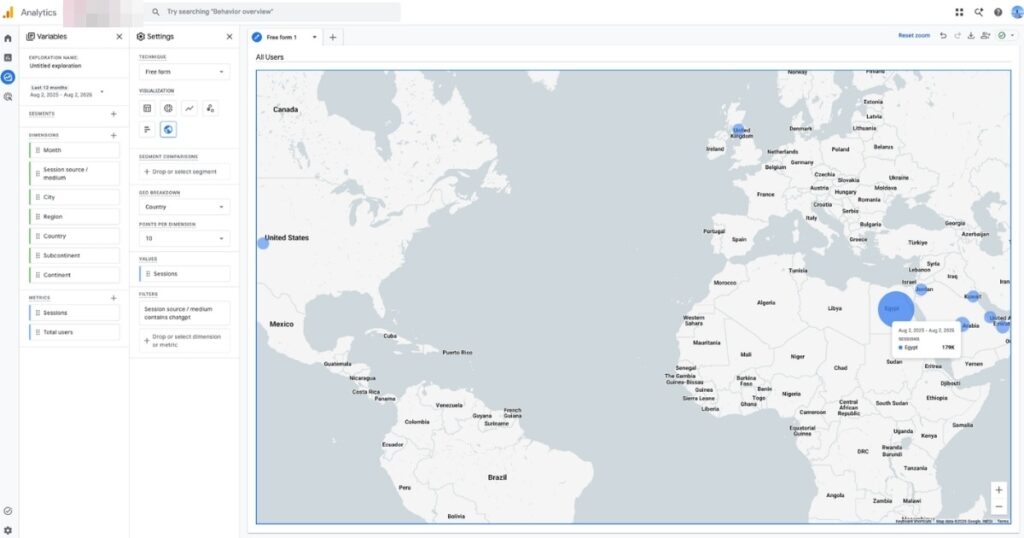Open the Google apps grid icon
Image resolution: width=1024 pixels, height=538 pixels.
(x=959, y=12)
